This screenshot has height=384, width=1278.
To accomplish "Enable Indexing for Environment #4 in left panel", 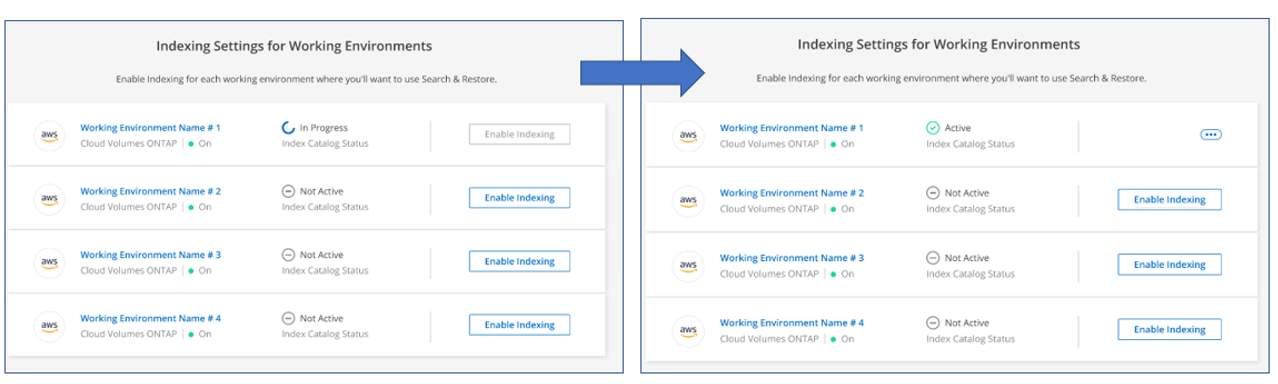I will tap(519, 325).
